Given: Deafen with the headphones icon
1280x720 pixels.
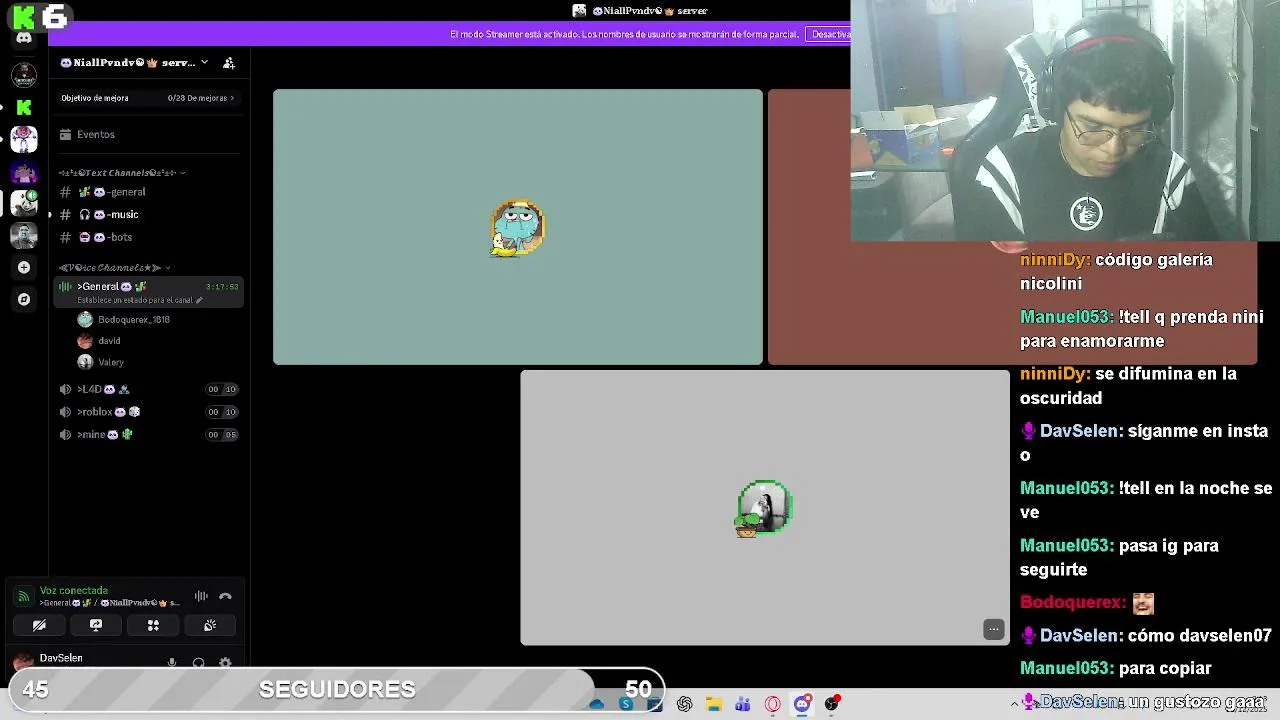Looking at the screenshot, I should tap(198, 662).
